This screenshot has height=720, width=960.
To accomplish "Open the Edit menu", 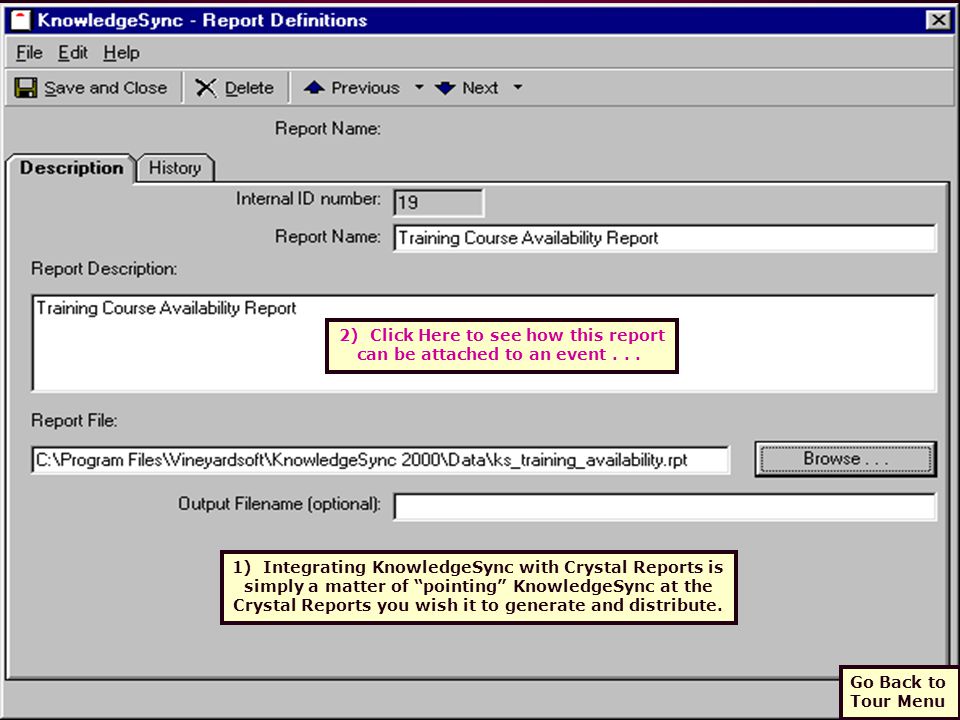I will [73, 53].
